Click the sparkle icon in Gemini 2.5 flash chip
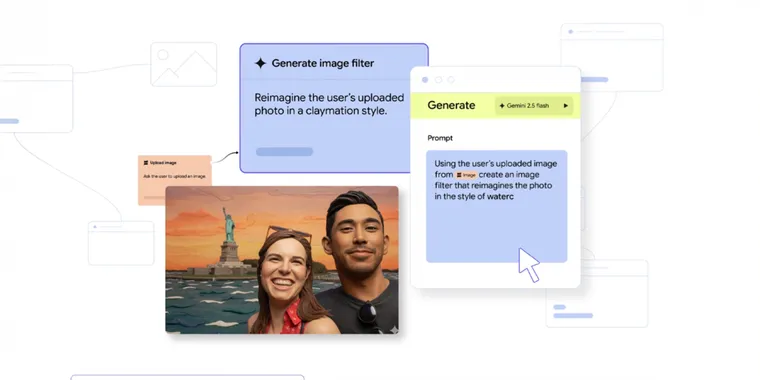Image resolution: width=760 pixels, height=380 pixels. pyautogui.click(x=502, y=106)
